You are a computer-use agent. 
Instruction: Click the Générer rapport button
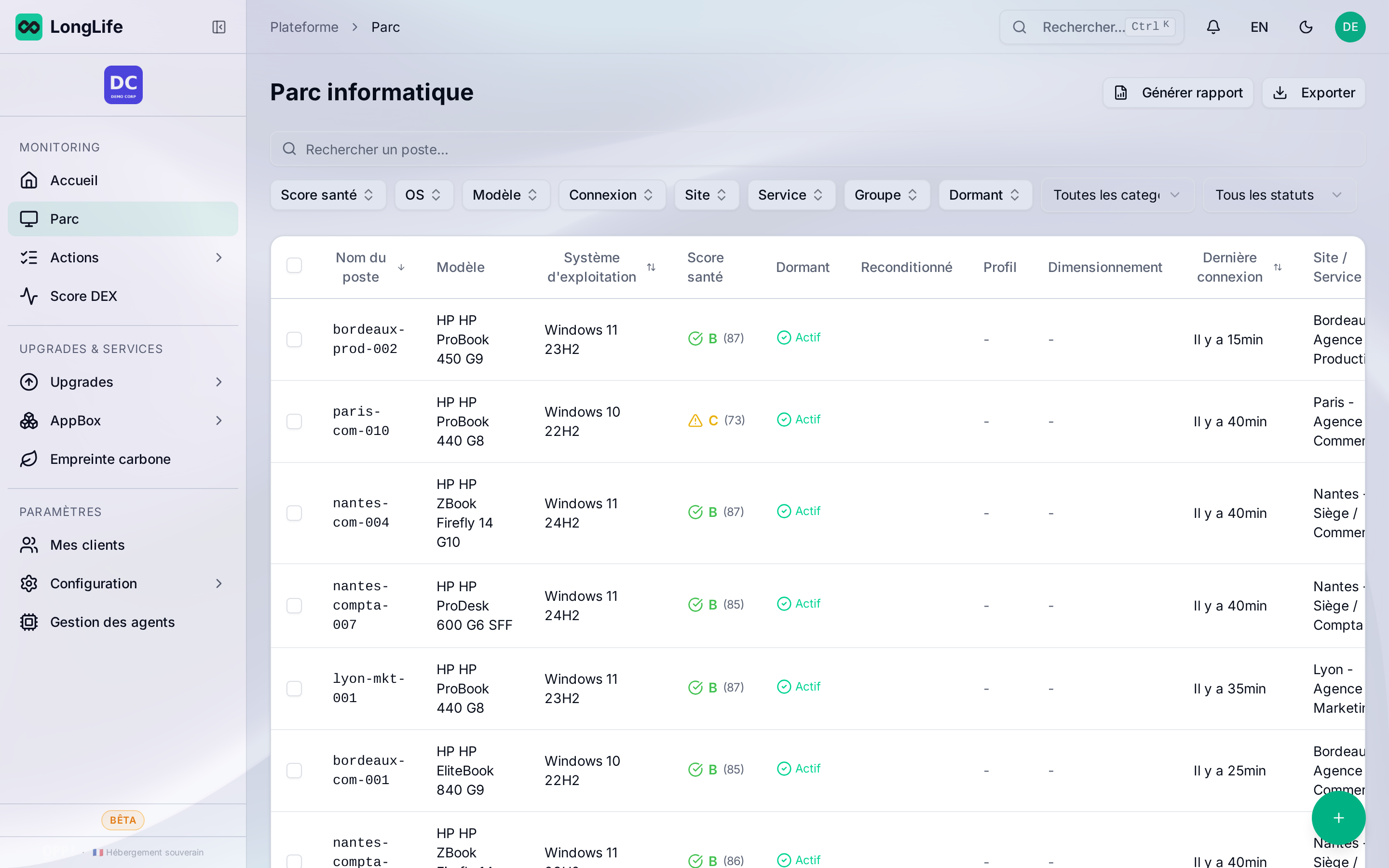(x=1178, y=93)
